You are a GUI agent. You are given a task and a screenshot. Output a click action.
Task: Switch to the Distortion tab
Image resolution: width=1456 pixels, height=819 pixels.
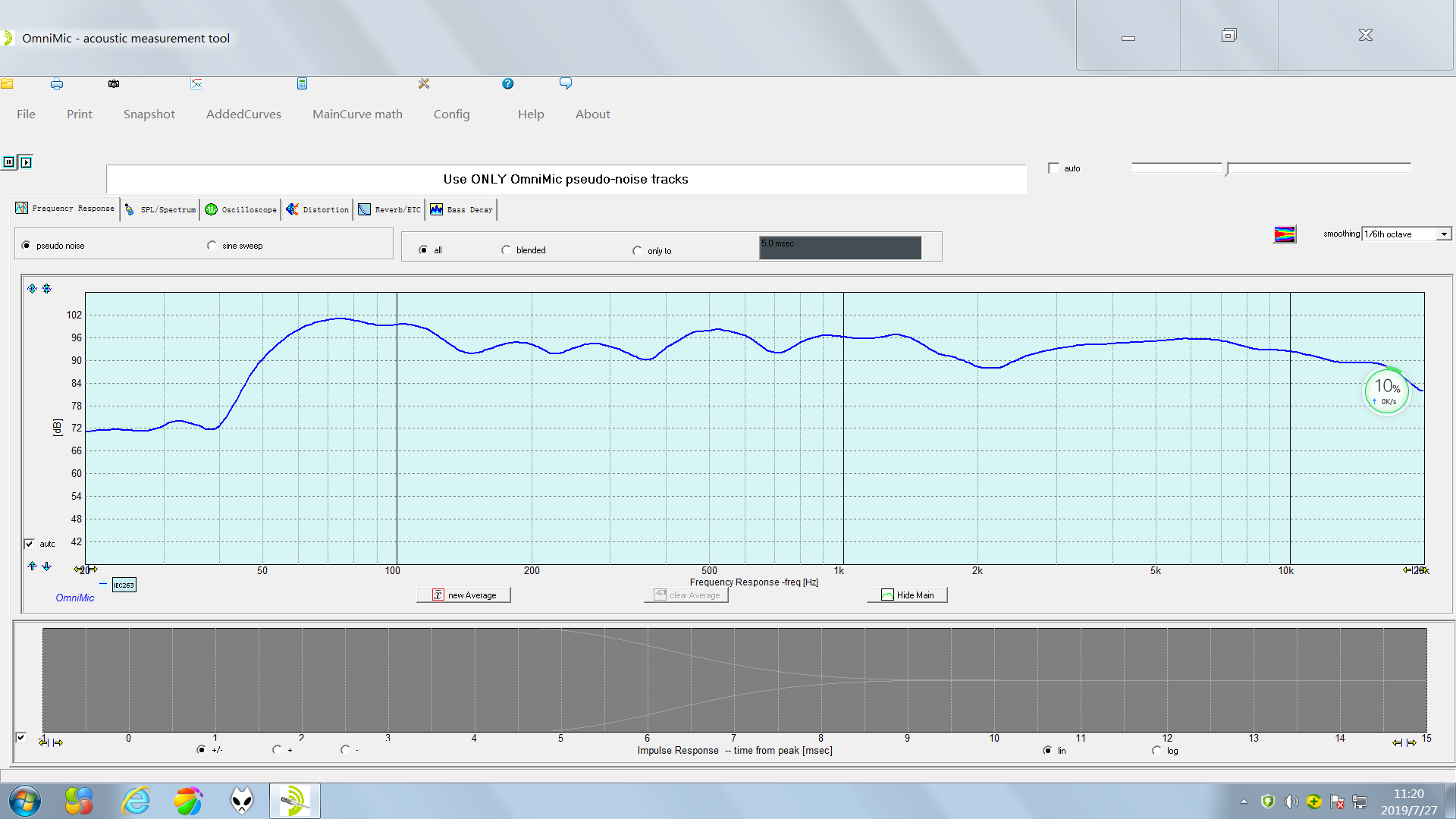[x=318, y=210]
